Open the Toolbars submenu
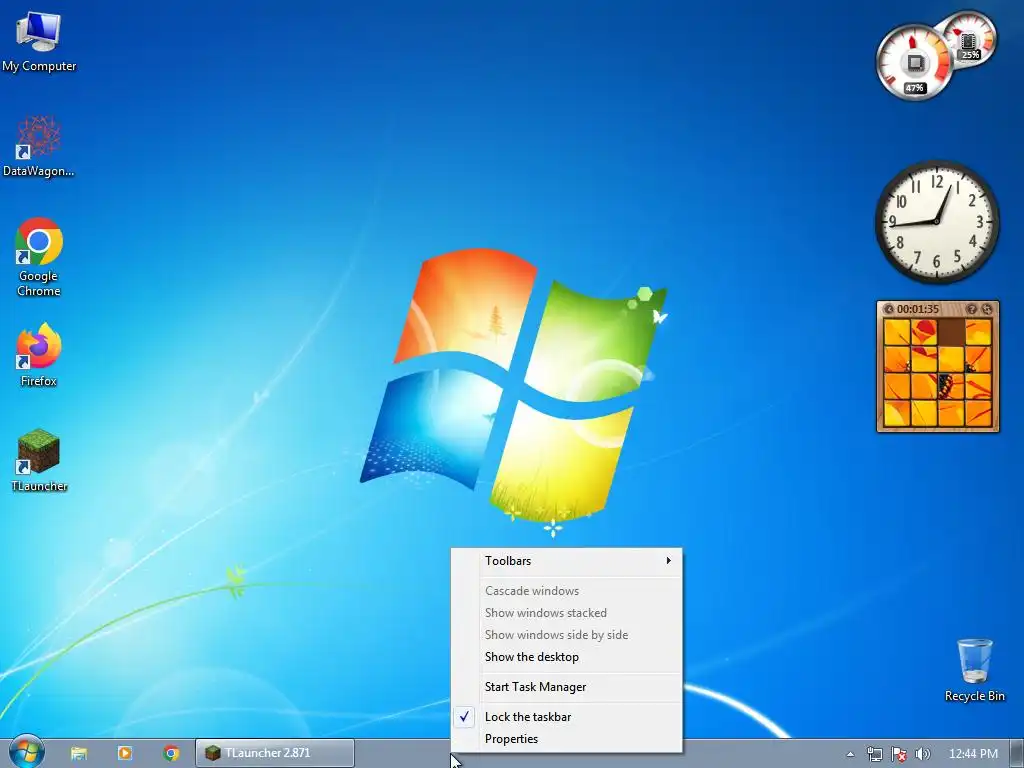The image size is (1024, 768). pos(567,561)
